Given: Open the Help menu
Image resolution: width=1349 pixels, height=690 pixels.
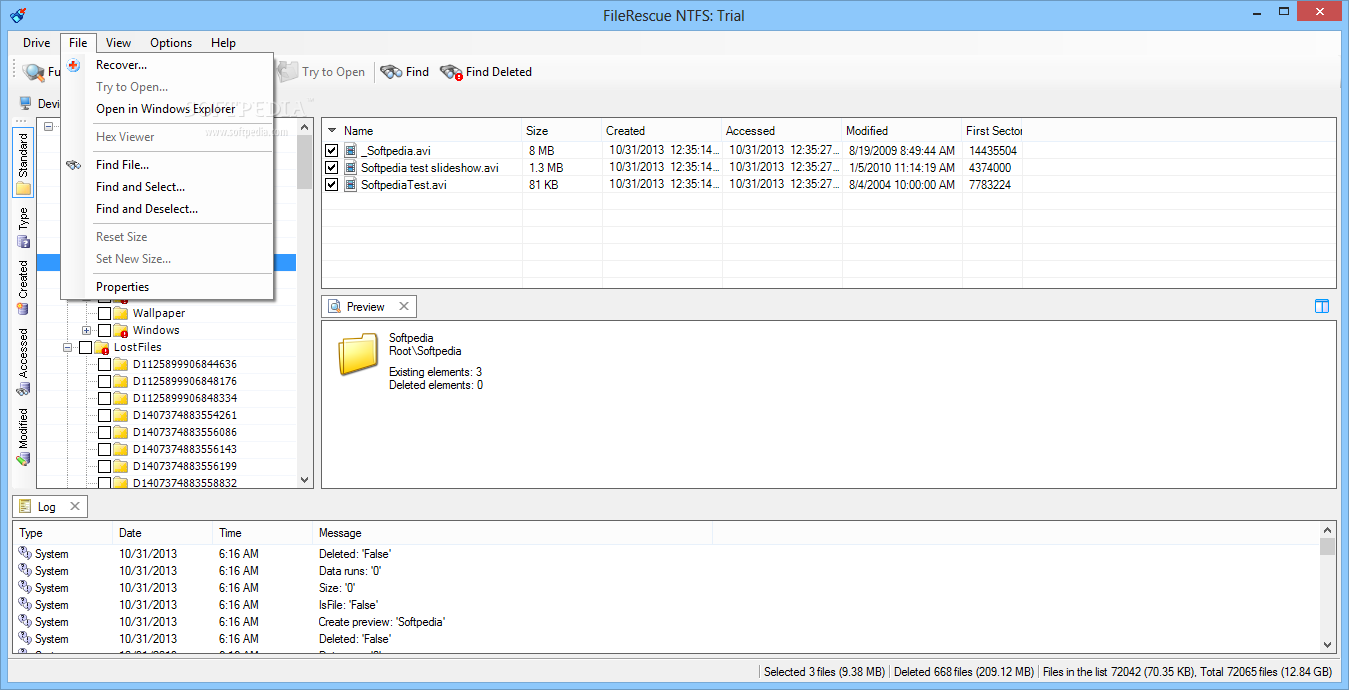Looking at the screenshot, I should click(224, 43).
